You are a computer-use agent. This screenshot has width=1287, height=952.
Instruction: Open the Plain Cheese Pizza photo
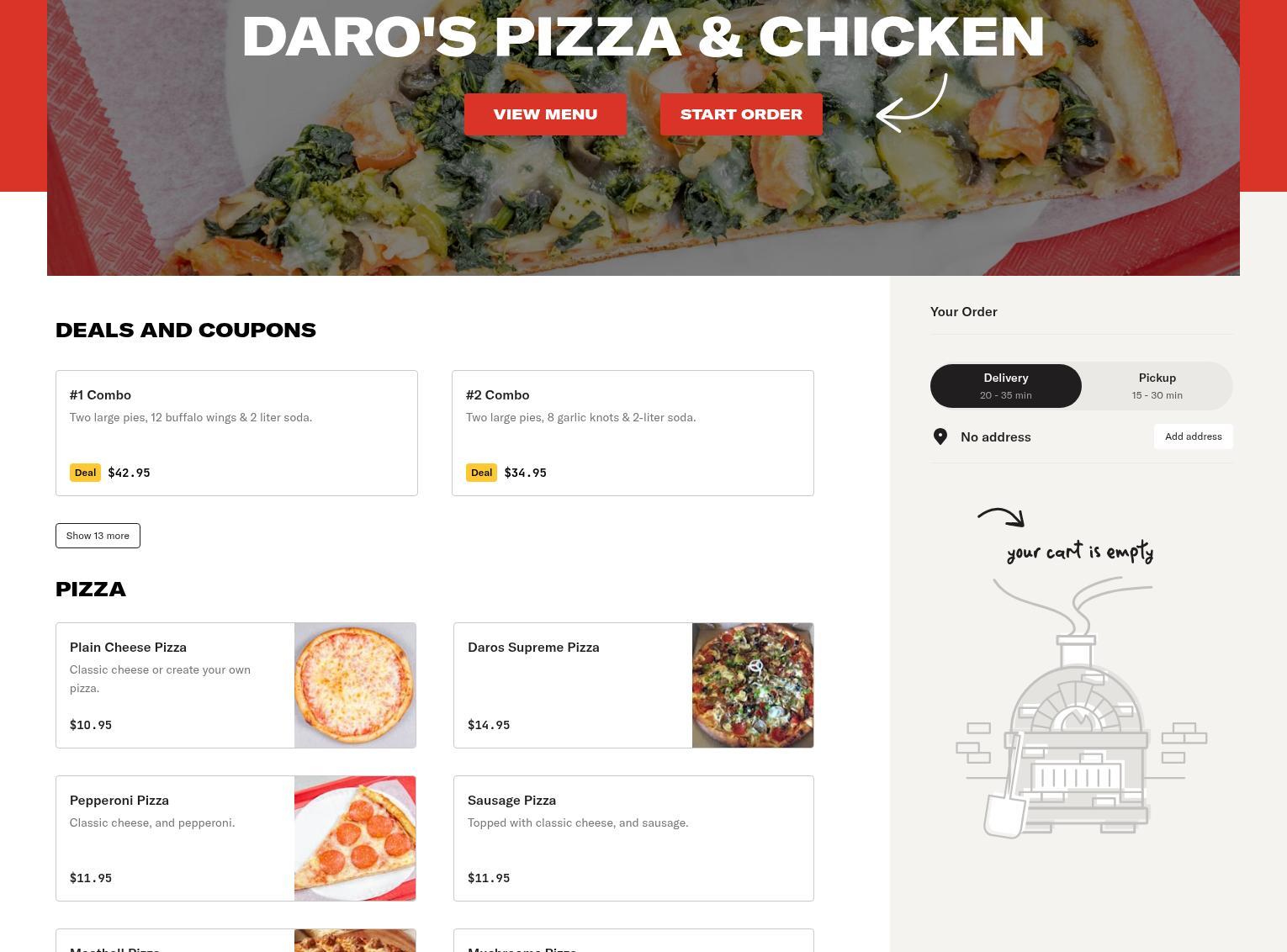click(355, 685)
